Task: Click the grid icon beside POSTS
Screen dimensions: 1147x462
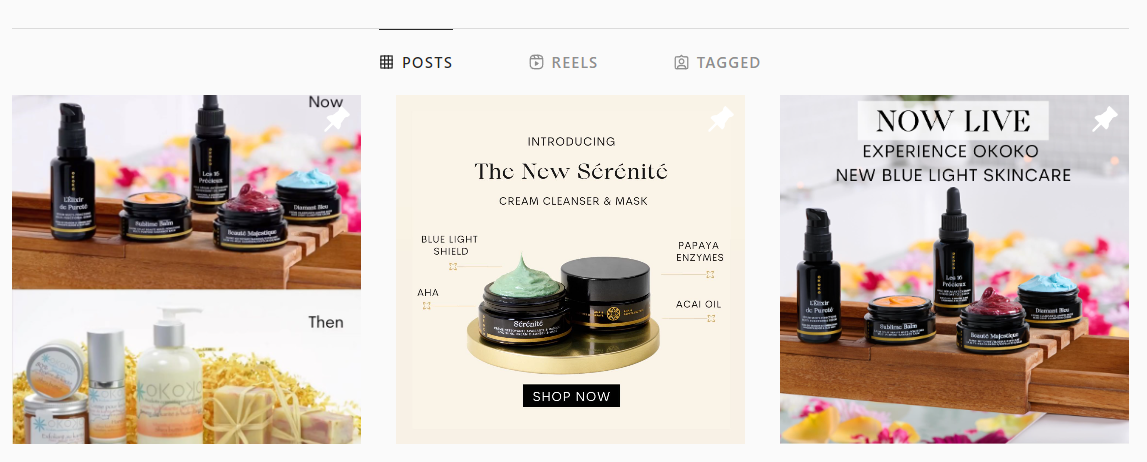Action: point(387,63)
